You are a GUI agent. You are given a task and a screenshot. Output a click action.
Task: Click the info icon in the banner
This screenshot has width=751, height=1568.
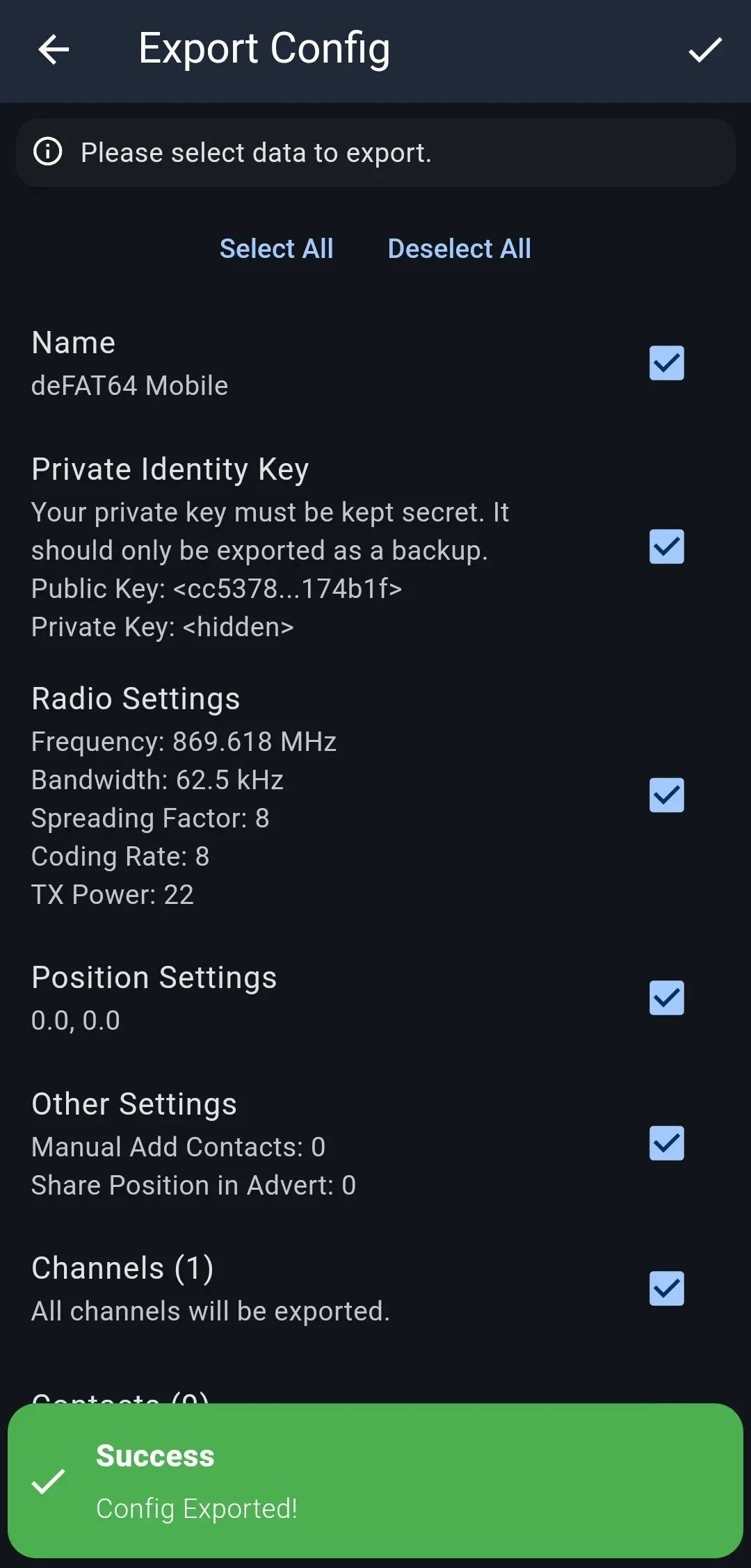tap(48, 152)
